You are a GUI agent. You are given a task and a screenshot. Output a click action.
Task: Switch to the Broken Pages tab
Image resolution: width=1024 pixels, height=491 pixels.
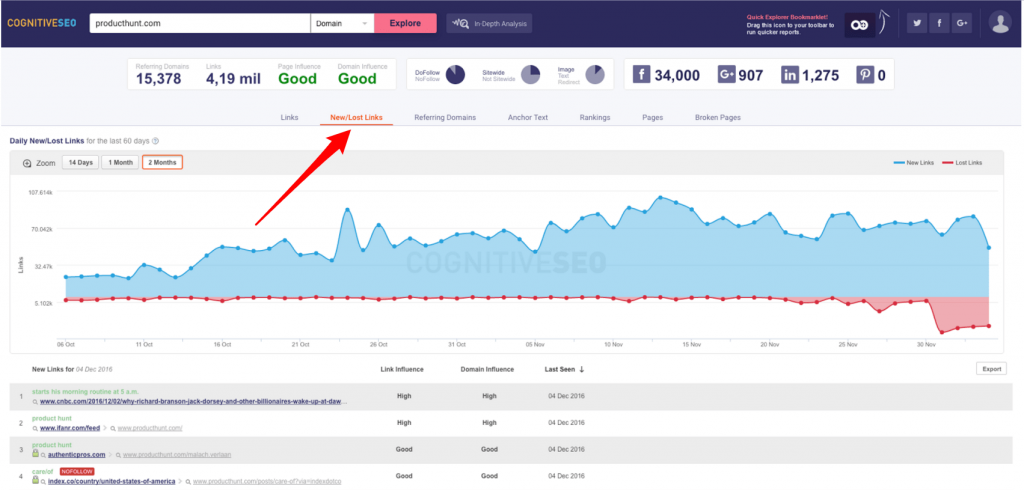tap(718, 118)
